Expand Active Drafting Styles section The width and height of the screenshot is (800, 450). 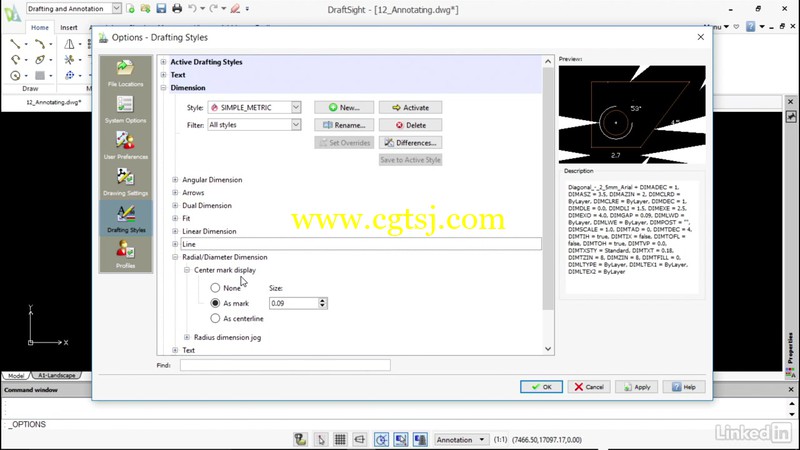click(x=164, y=62)
